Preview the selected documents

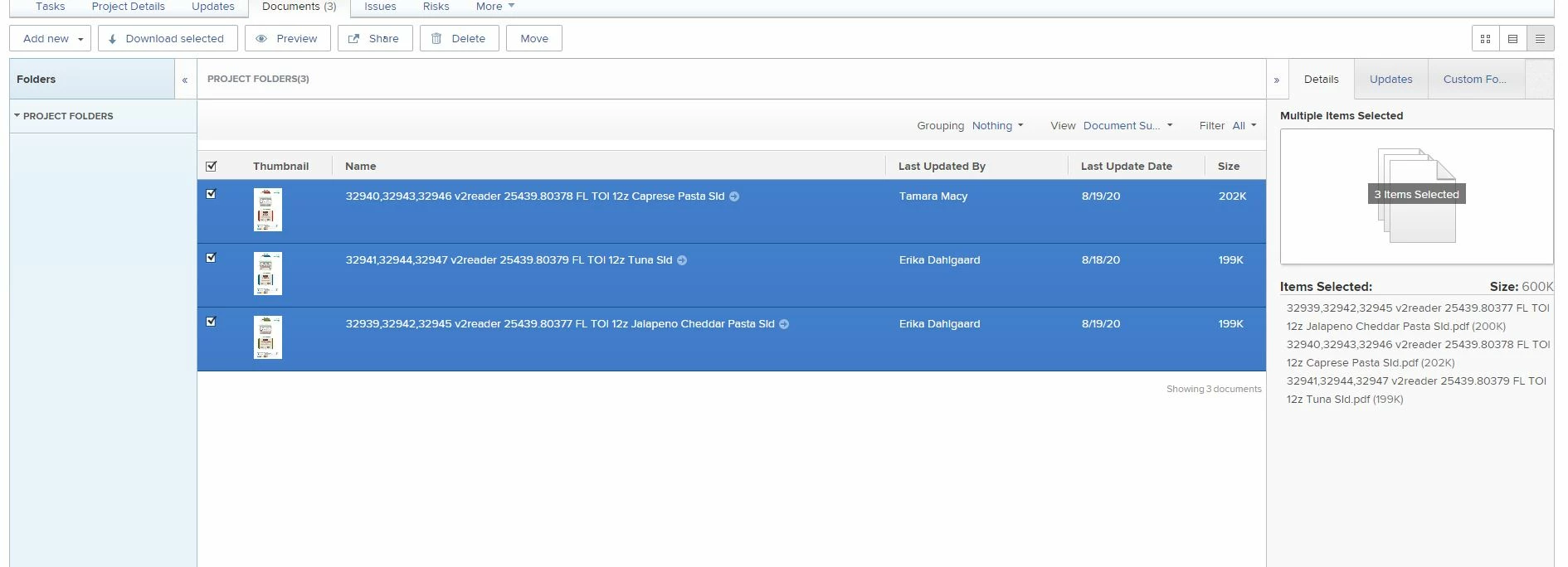tap(288, 38)
